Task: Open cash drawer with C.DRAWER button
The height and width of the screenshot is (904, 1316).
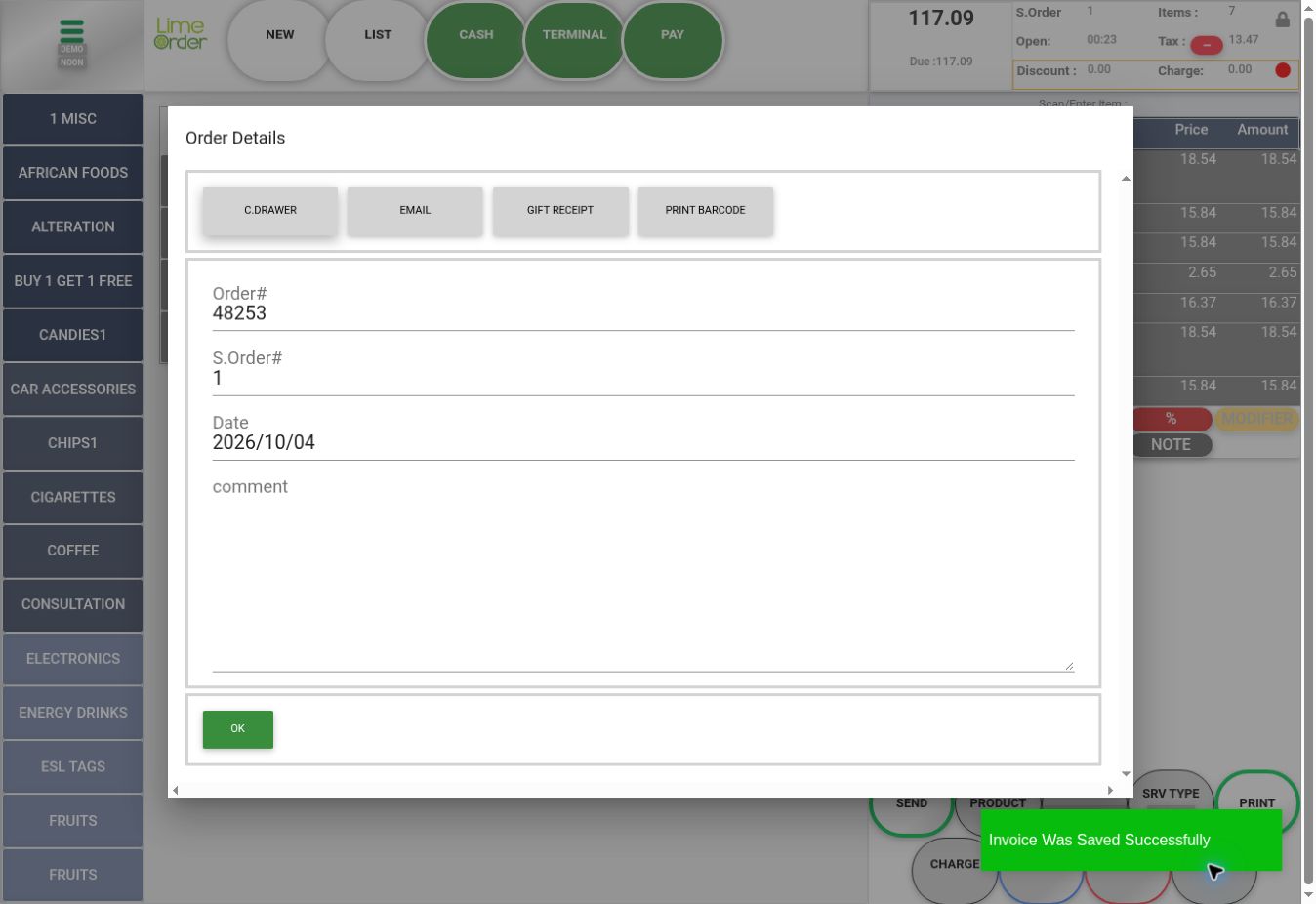Action: click(x=270, y=211)
